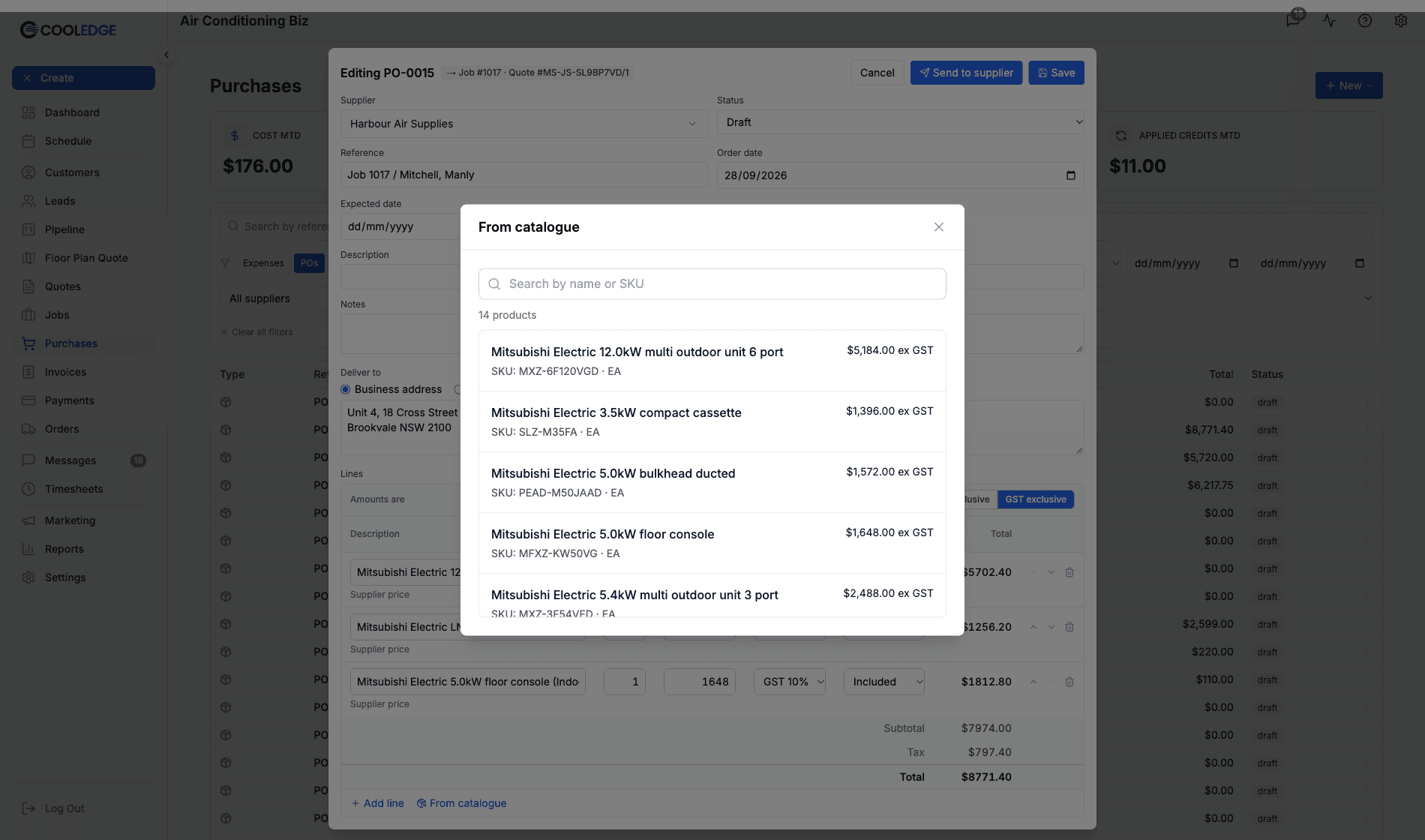
Task: Click the Purchases cart icon
Action: (28, 343)
